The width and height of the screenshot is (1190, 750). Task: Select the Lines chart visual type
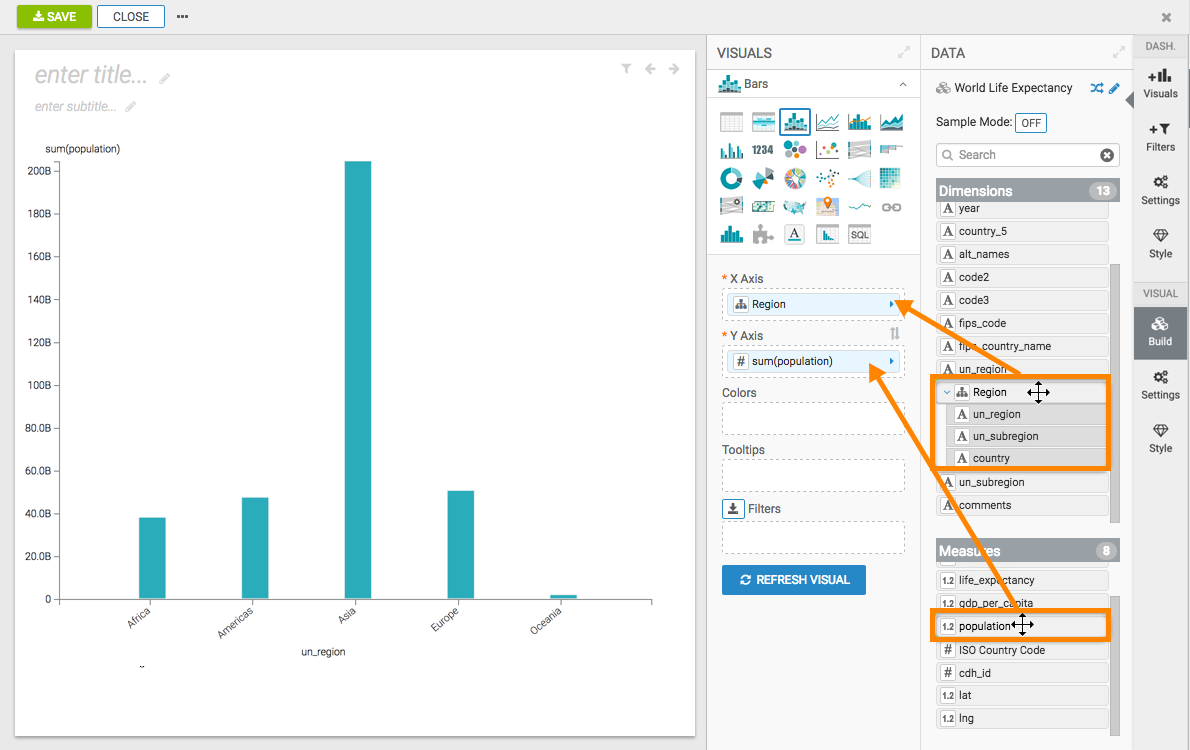[827, 122]
